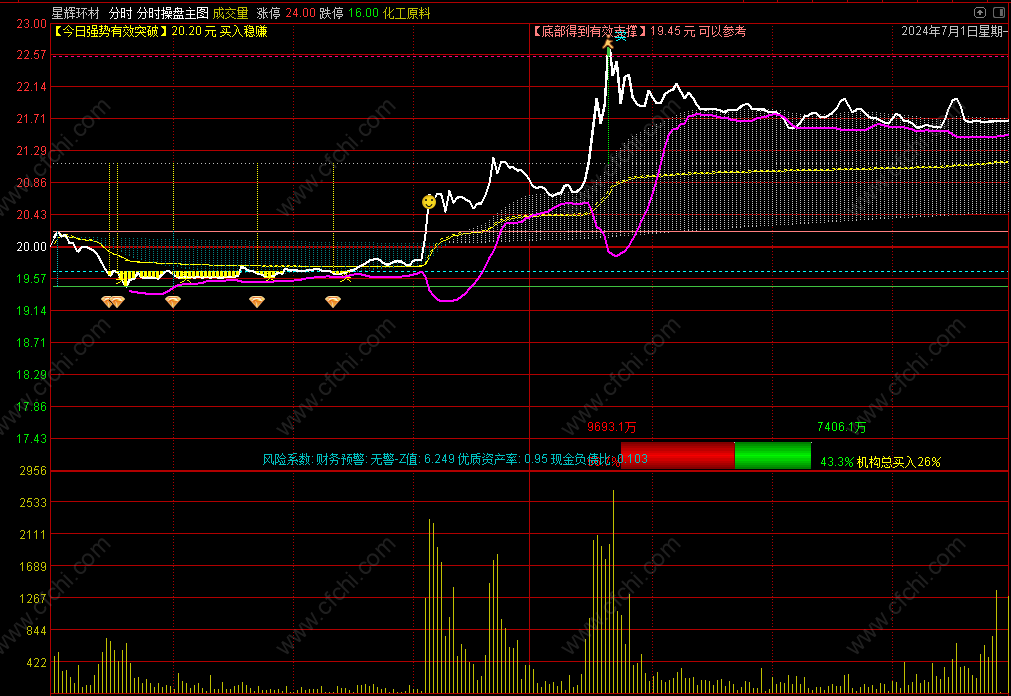The width and height of the screenshot is (1011, 696).
Task: Click the 422 volume axis label
Action: point(37,662)
